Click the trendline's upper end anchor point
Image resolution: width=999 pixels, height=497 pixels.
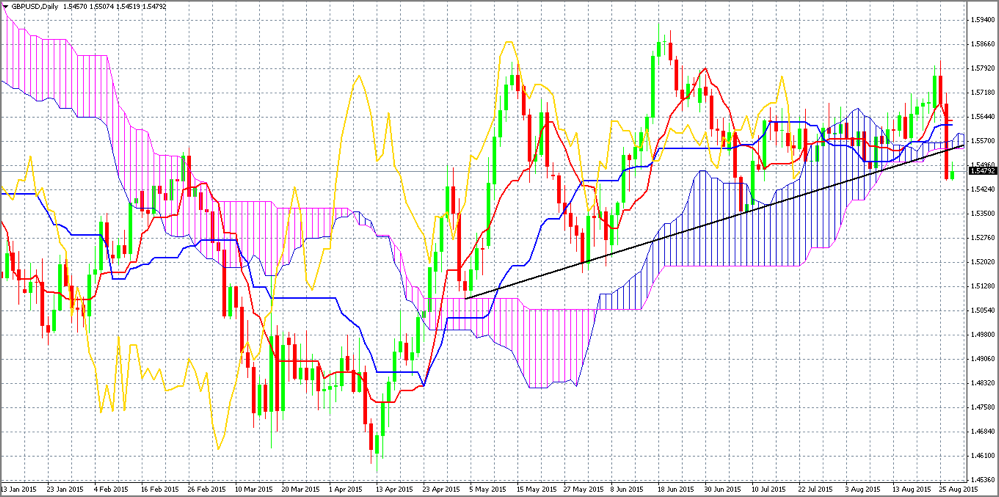pos(964,146)
